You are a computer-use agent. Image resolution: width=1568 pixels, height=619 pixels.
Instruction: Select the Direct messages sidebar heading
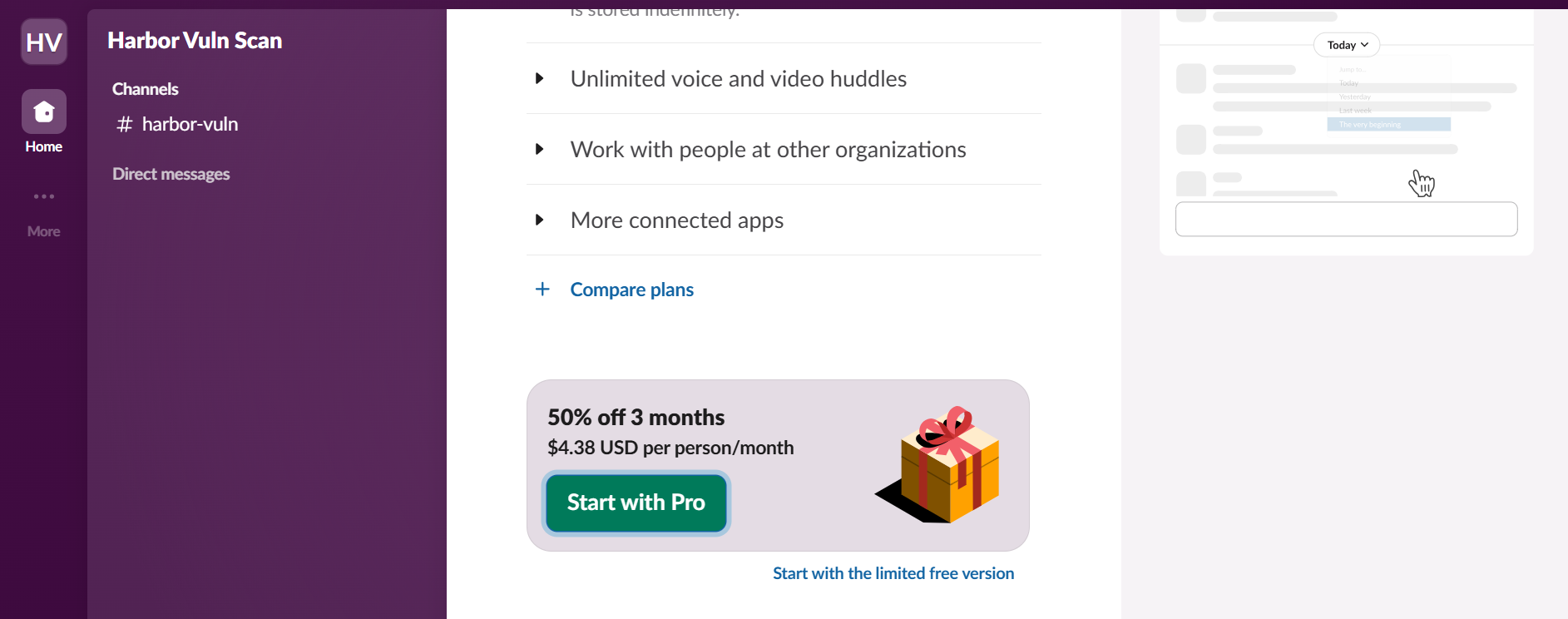pyautogui.click(x=171, y=174)
